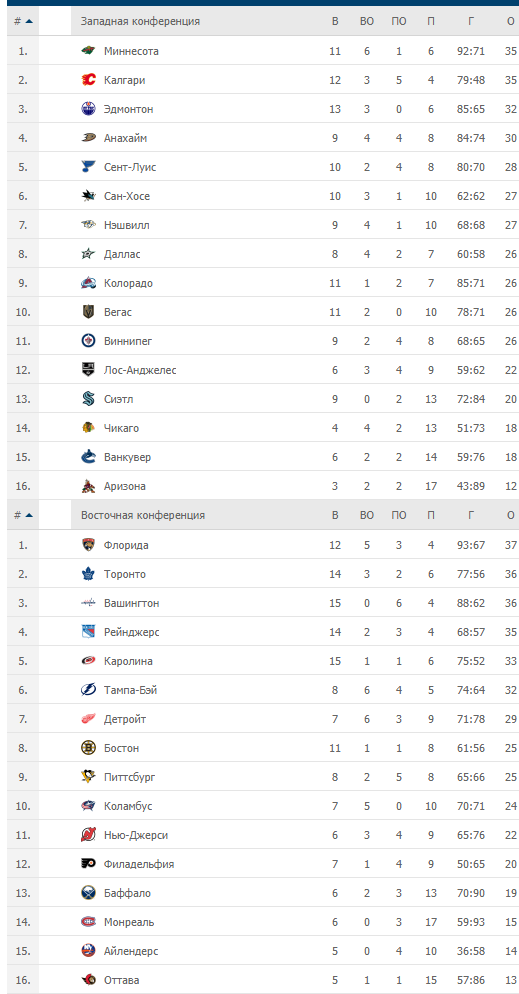The image size is (519, 994).
Task: Click the Западная конференция header
Action: coord(140,22)
